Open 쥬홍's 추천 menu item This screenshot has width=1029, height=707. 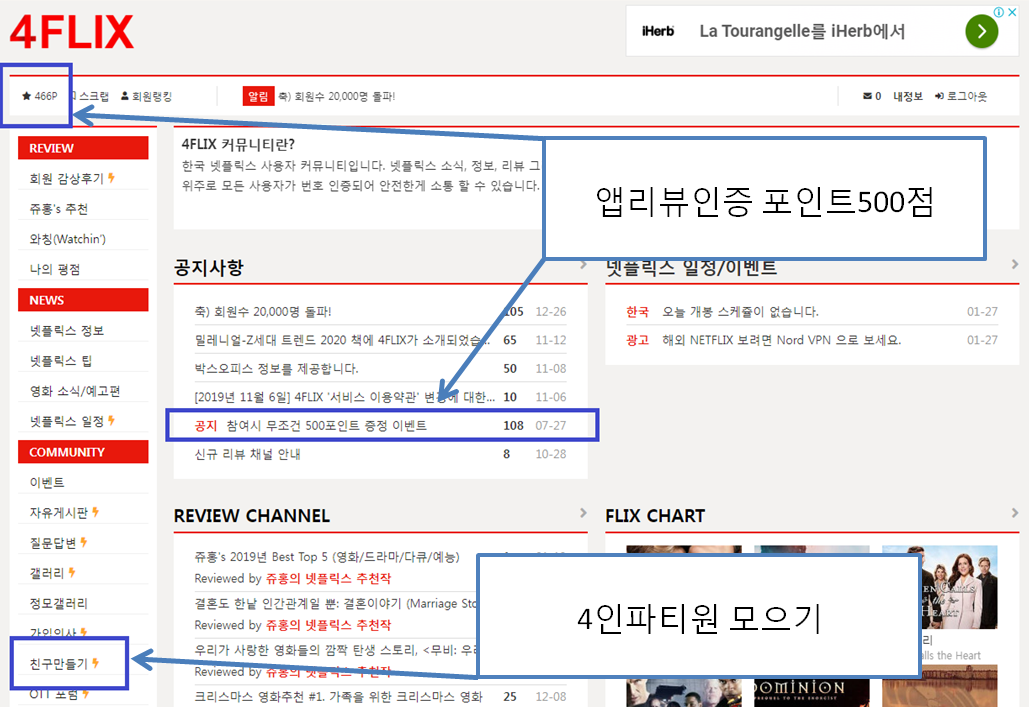click(x=58, y=209)
